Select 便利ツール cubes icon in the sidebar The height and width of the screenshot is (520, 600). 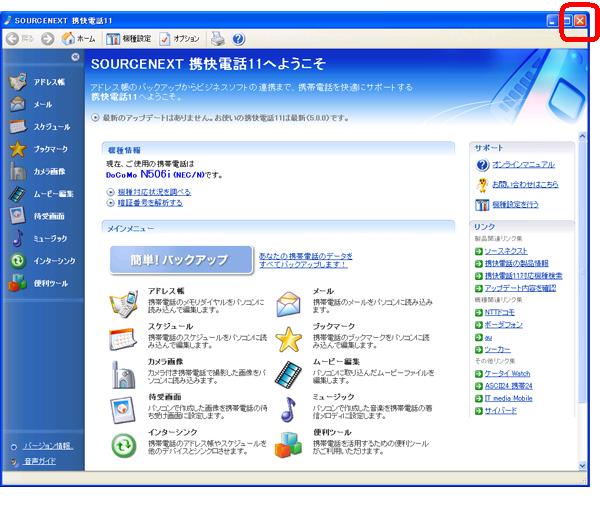(18, 283)
